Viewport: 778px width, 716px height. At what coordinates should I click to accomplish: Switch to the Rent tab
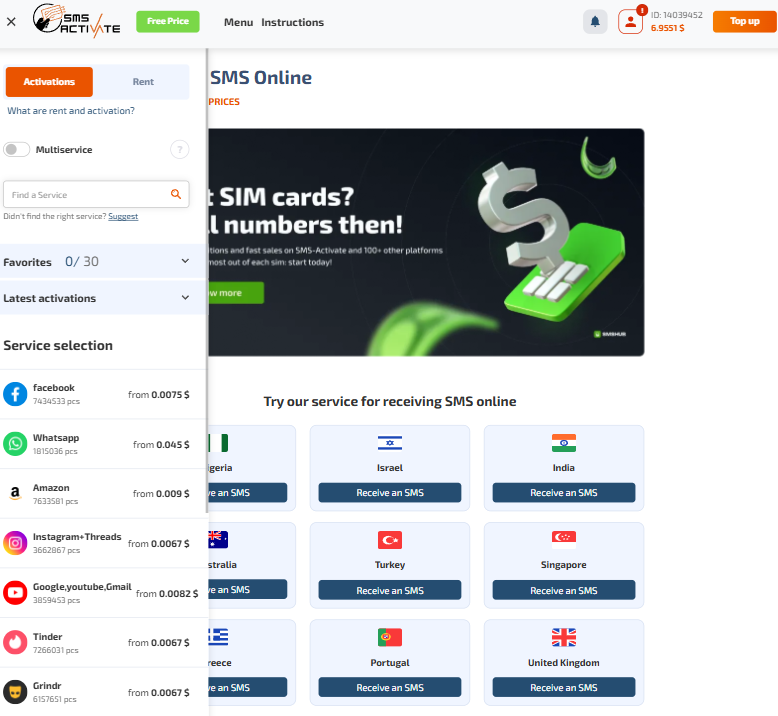pyautogui.click(x=143, y=82)
